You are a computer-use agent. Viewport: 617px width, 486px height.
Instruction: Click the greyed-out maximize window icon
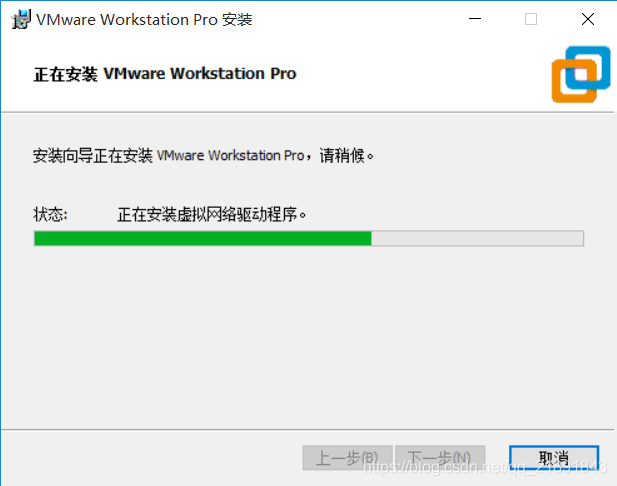click(531, 19)
